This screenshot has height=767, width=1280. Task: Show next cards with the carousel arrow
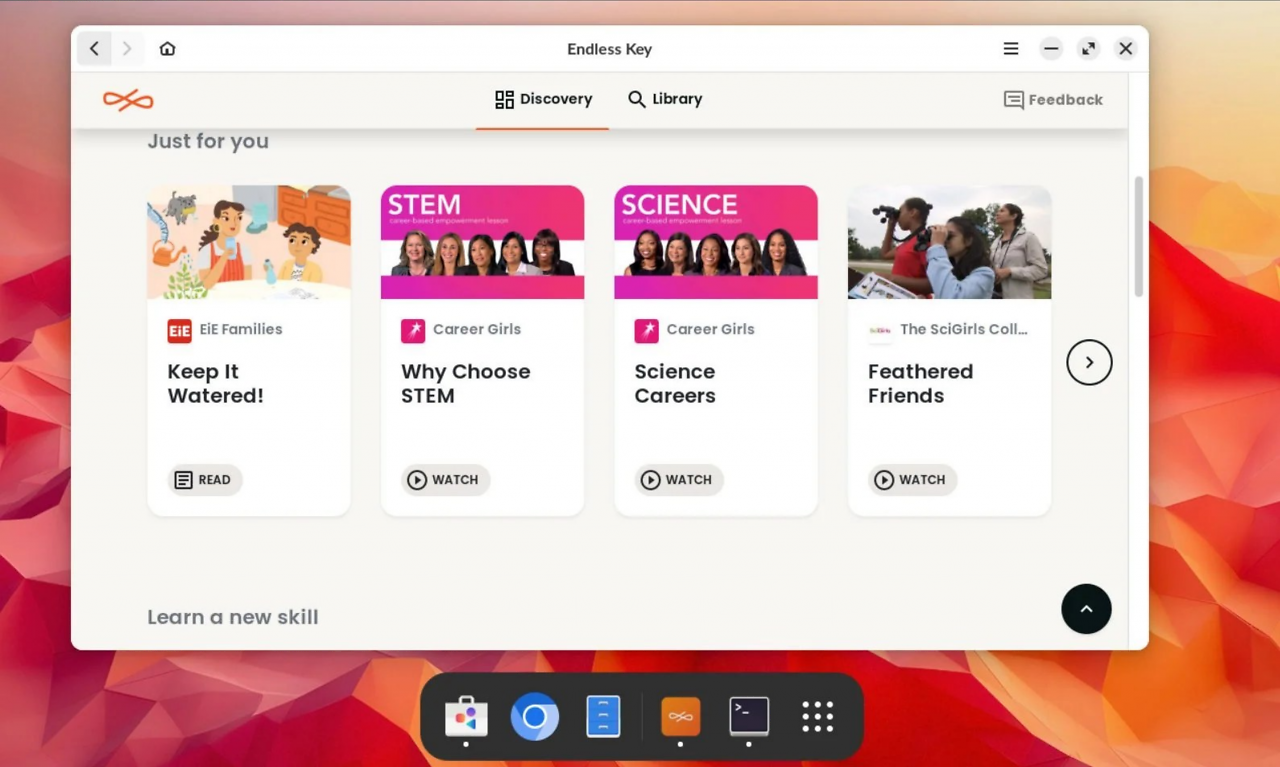click(1089, 362)
